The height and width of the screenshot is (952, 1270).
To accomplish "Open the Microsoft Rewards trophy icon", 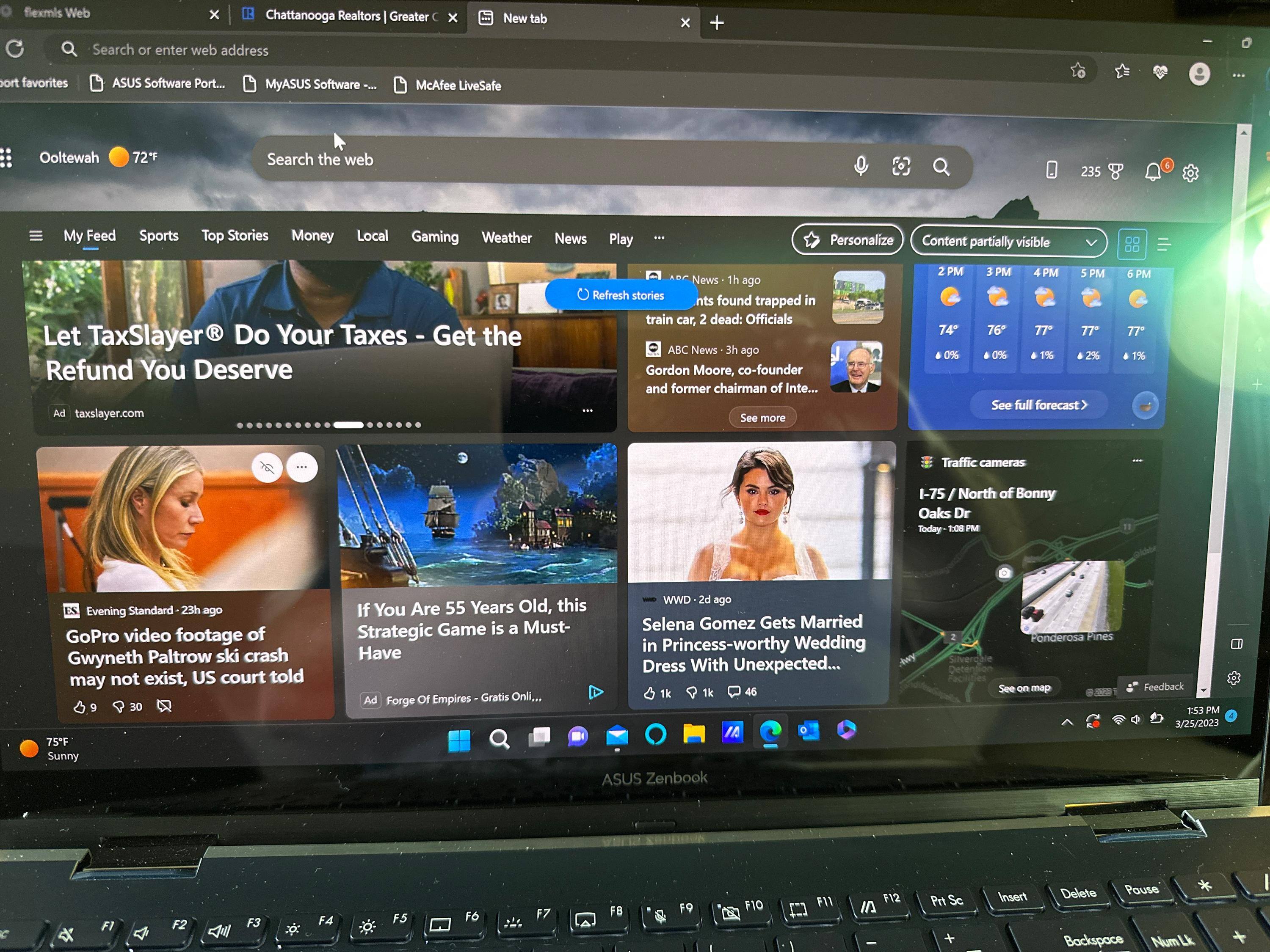I will point(1115,171).
